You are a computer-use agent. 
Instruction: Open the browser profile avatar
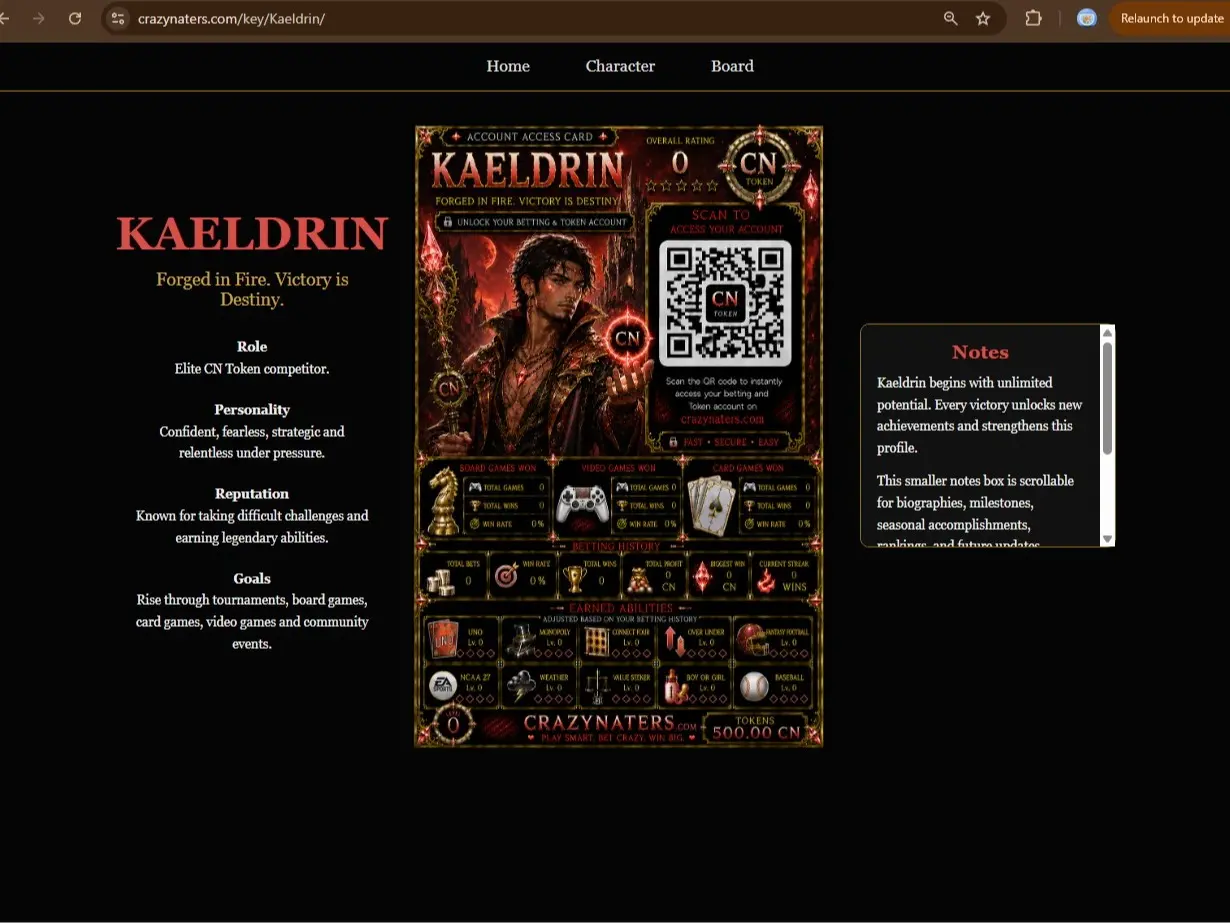[1087, 18]
